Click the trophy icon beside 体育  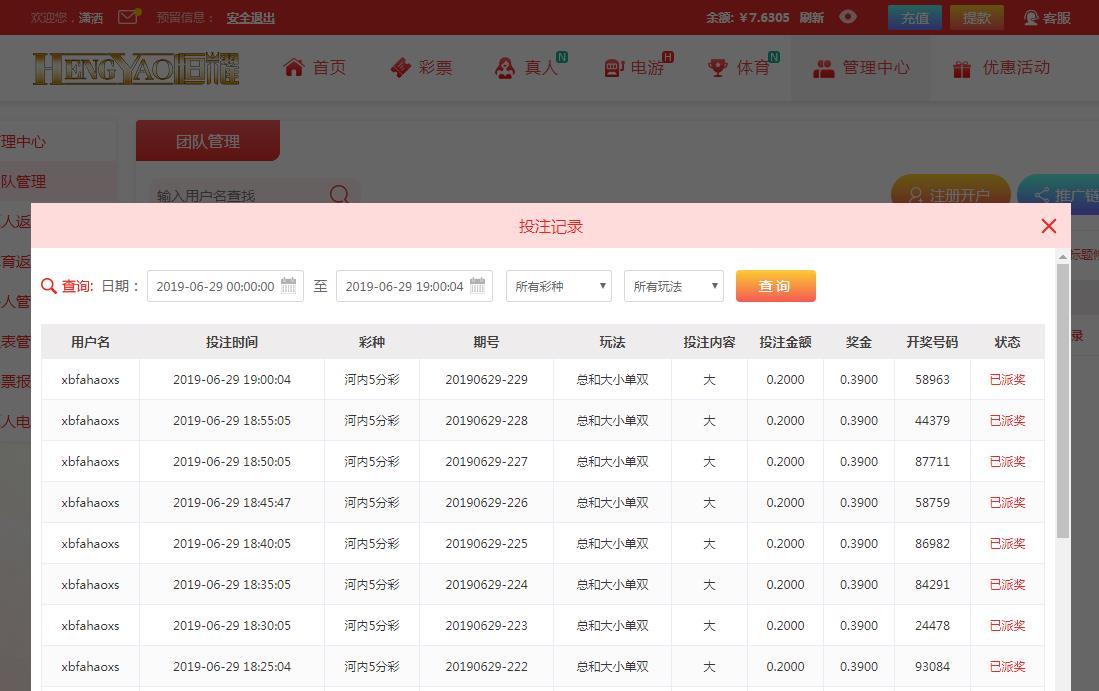point(718,68)
